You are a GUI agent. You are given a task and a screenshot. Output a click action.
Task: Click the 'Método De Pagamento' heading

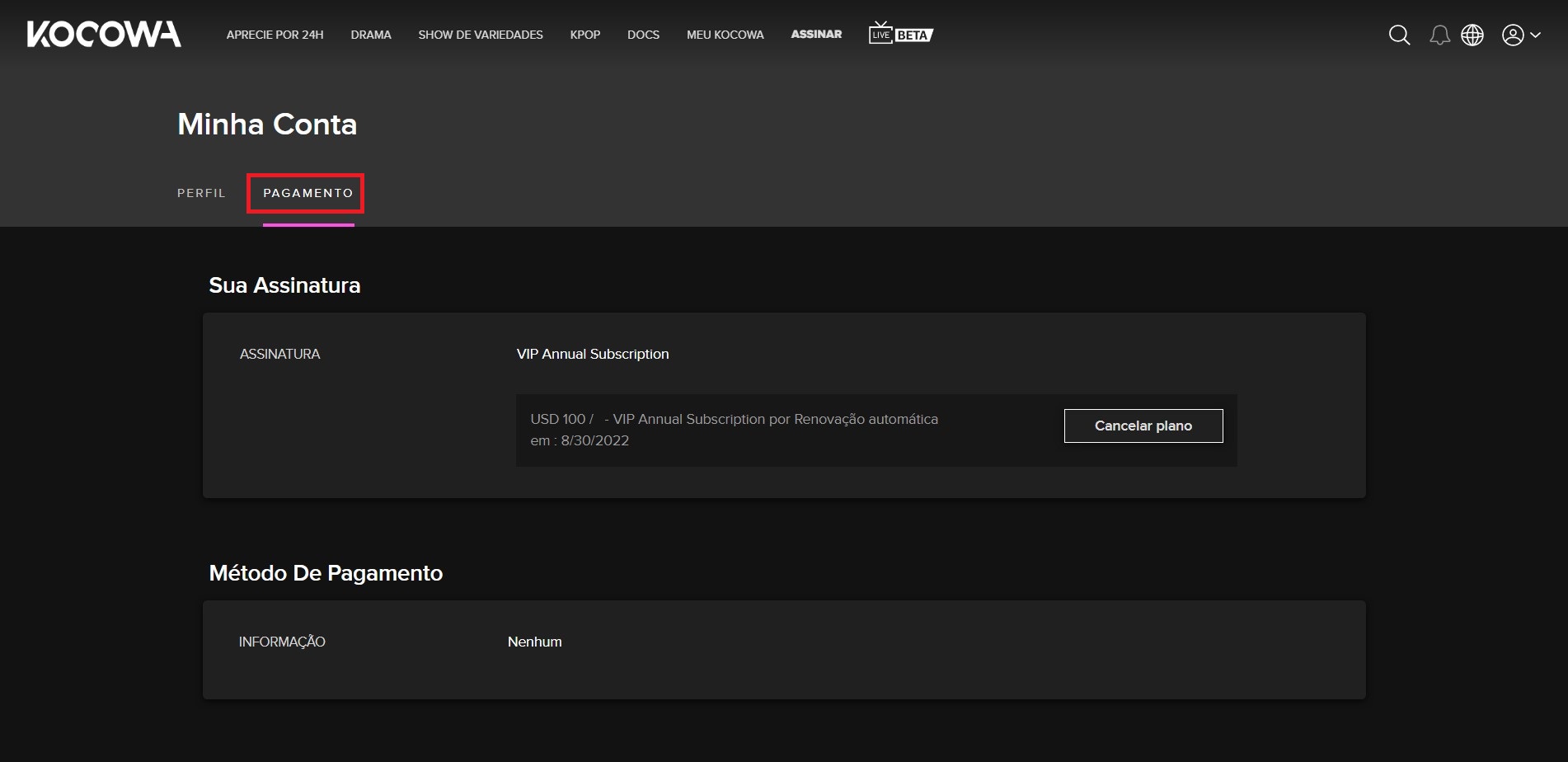tap(326, 573)
